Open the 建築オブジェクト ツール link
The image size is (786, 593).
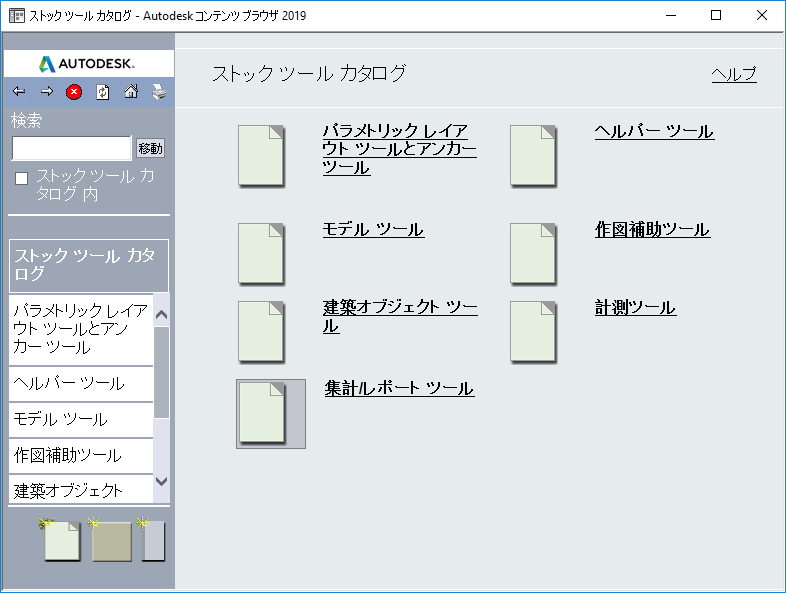[x=400, y=316]
